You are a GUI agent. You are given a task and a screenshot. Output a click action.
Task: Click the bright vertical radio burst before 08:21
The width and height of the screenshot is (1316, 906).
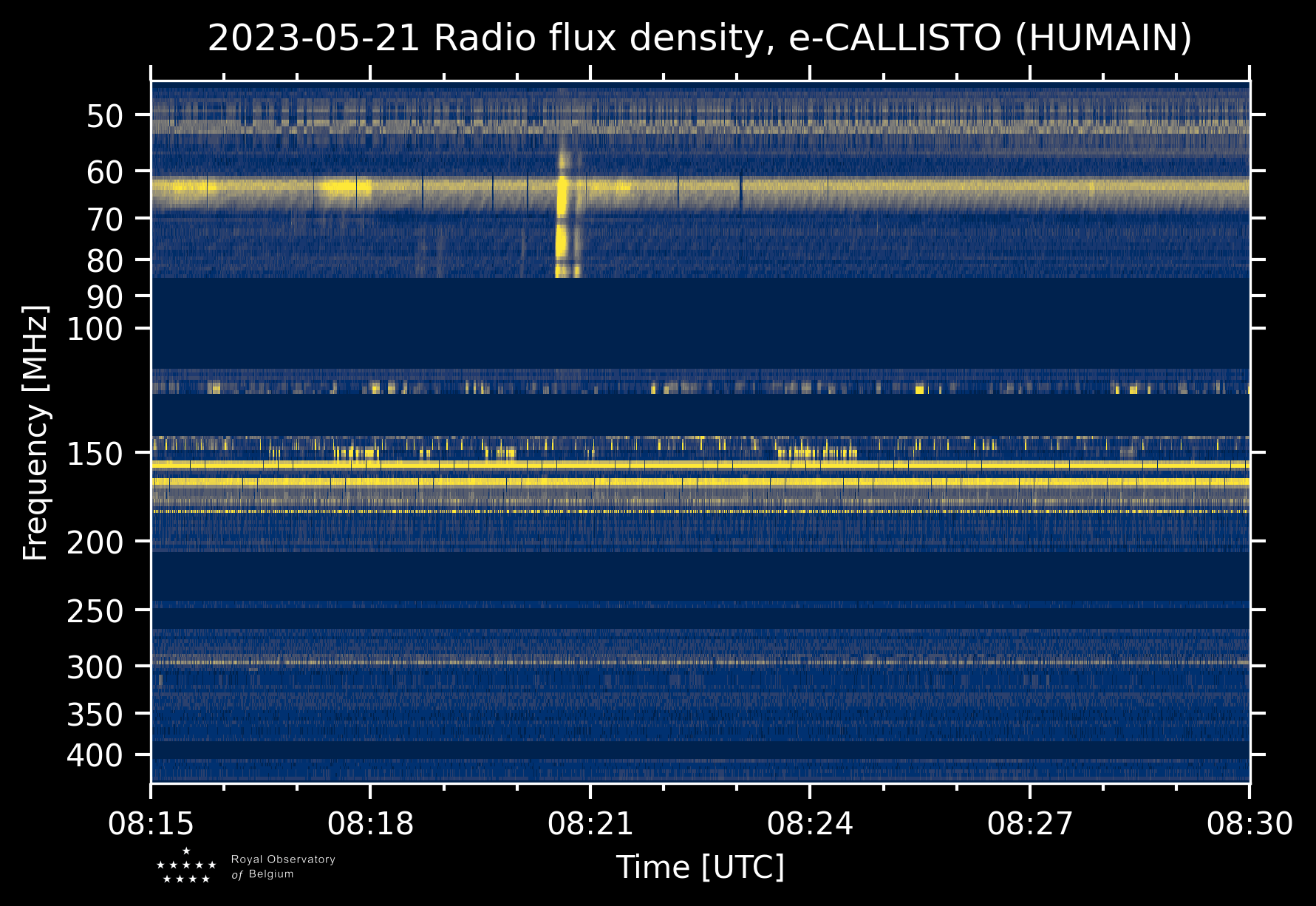tap(563, 214)
